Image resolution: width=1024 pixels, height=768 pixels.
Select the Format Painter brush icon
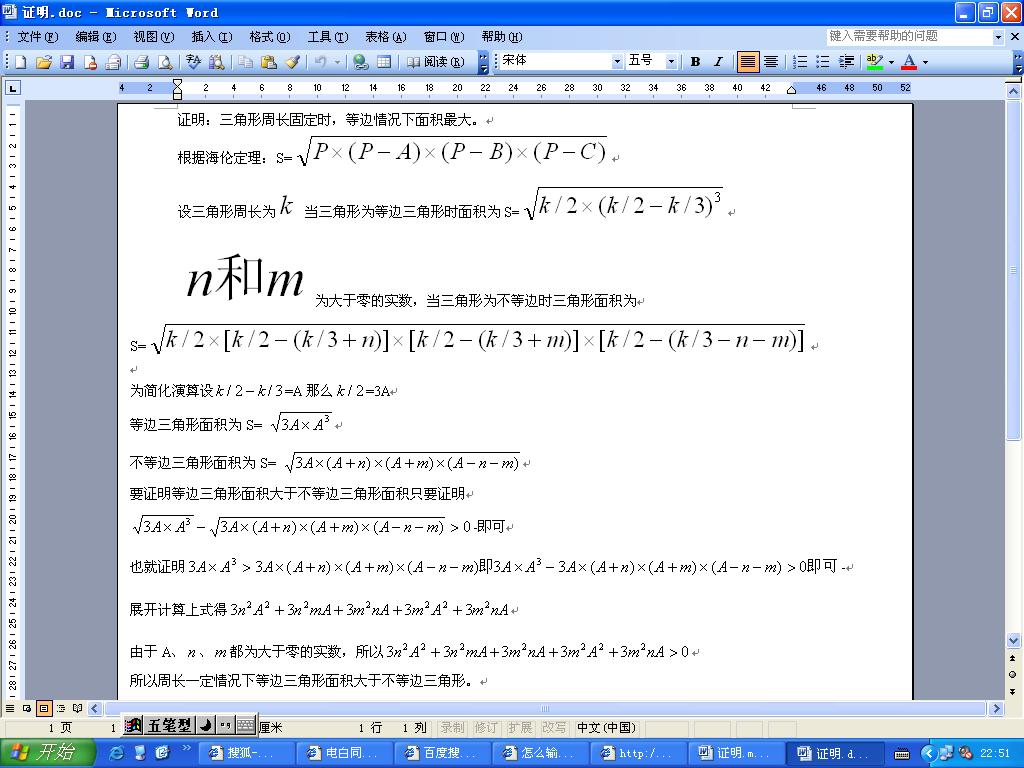[292, 62]
